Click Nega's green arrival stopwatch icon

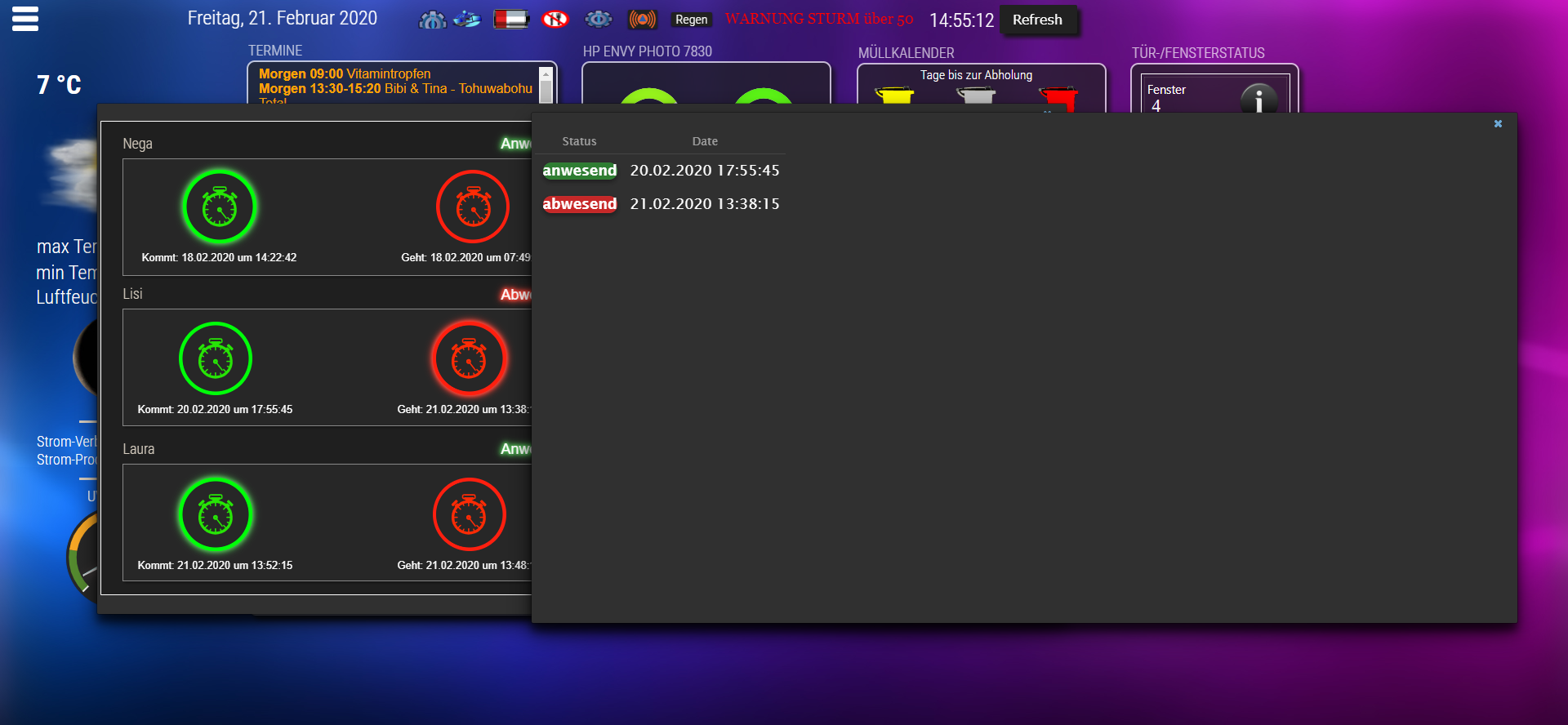click(220, 207)
